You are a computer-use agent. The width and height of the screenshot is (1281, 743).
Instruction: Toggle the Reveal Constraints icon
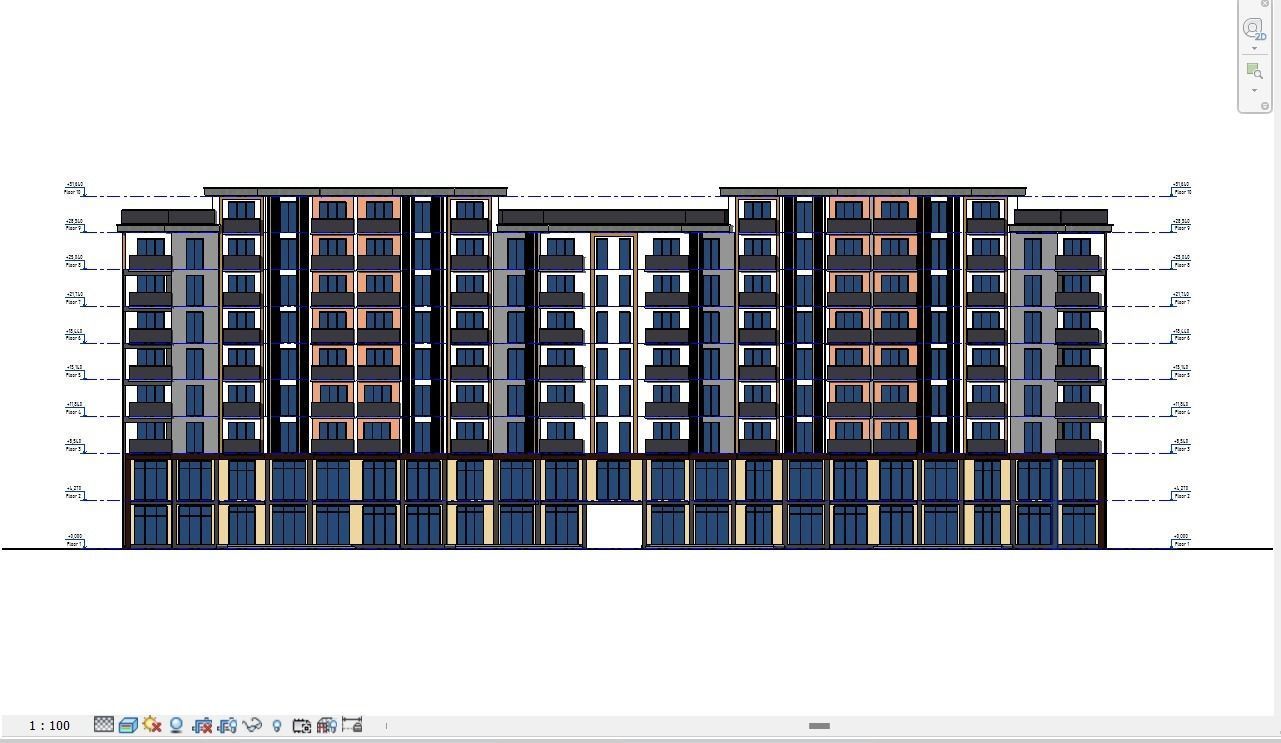click(x=351, y=725)
